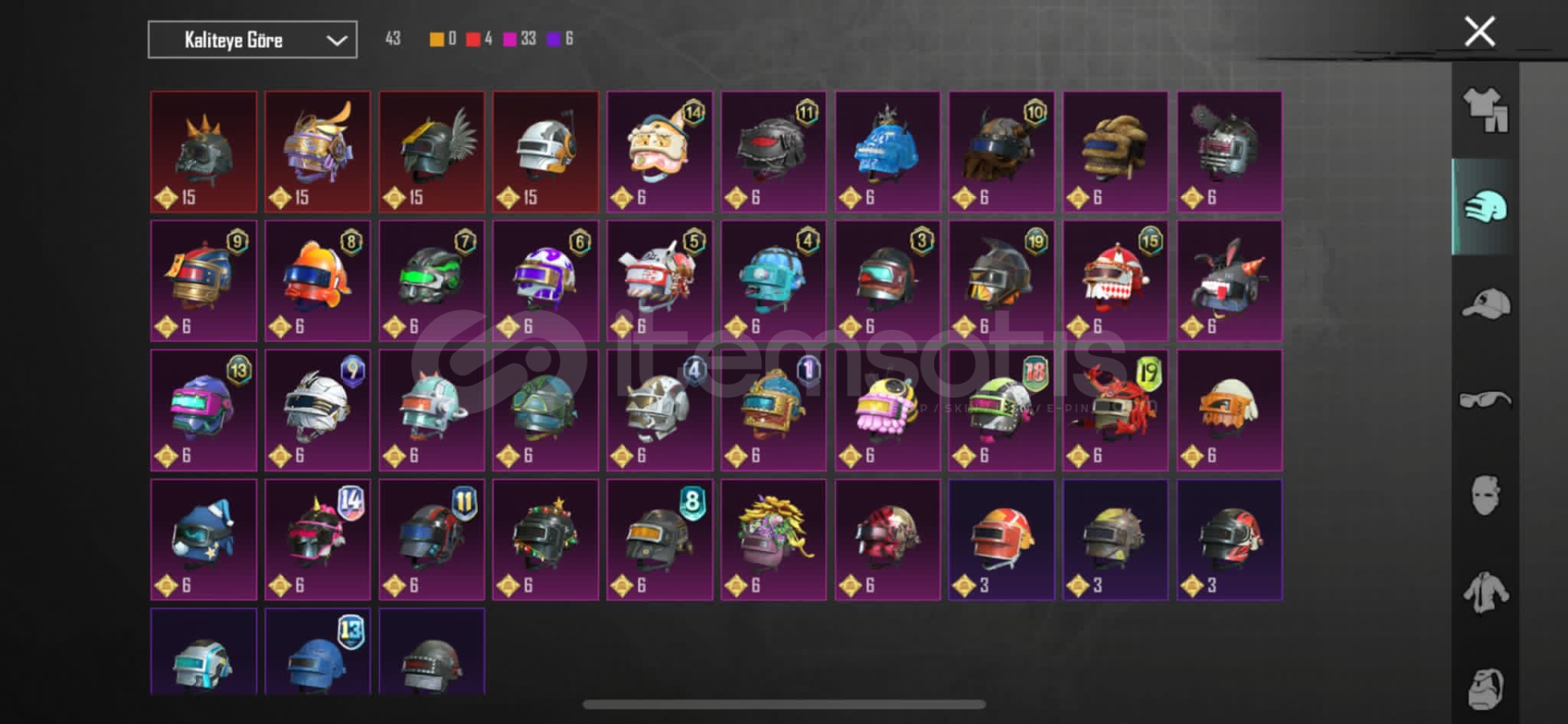Open the face mask category icon
The height and width of the screenshot is (724, 1568).
coord(1486,495)
